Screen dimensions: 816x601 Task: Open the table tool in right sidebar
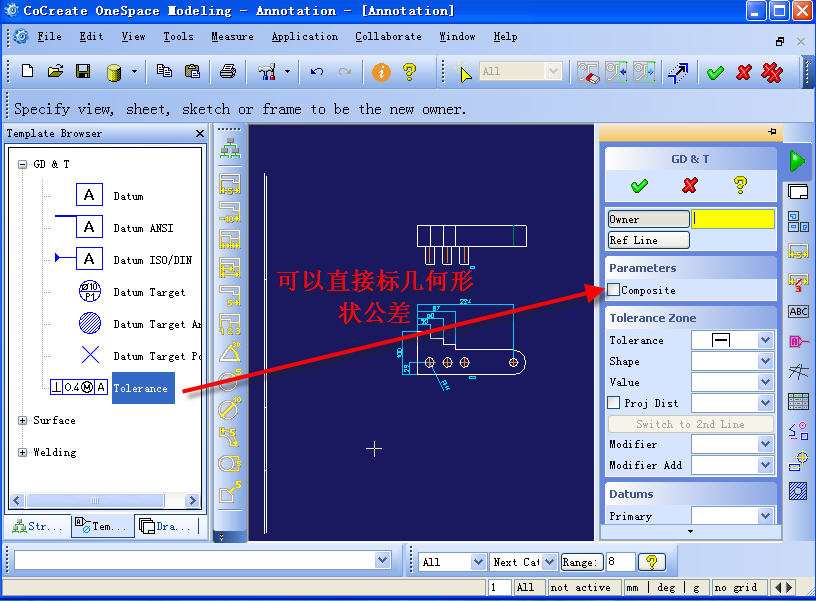click(x=798, y=402)
